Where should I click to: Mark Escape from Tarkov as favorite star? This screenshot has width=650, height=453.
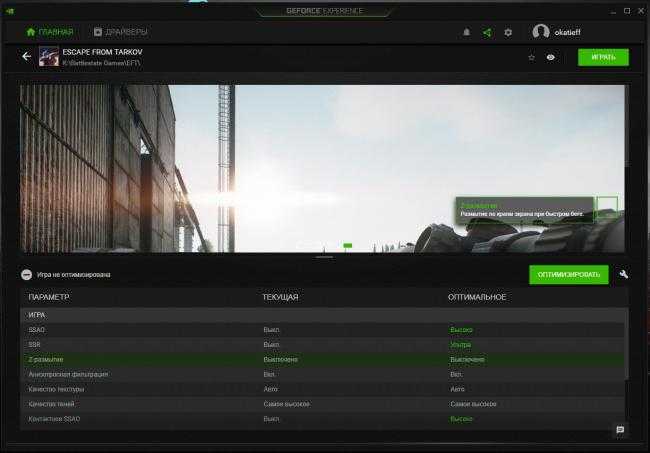531,58
